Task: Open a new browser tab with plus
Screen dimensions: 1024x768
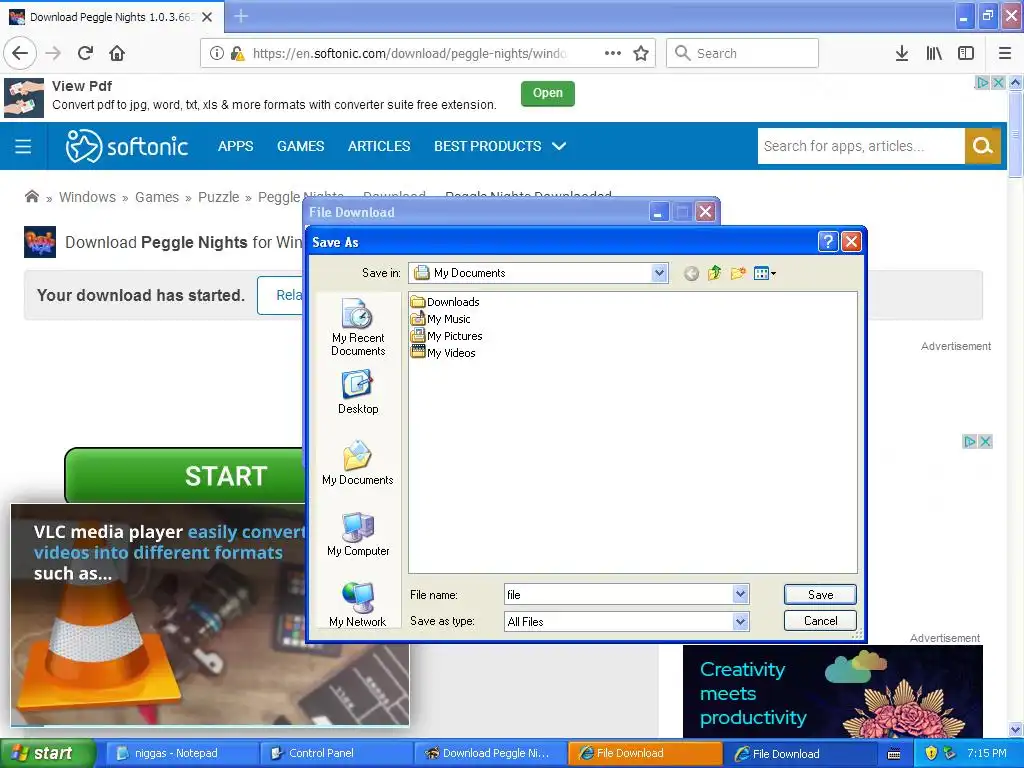Action: [241, 16]
